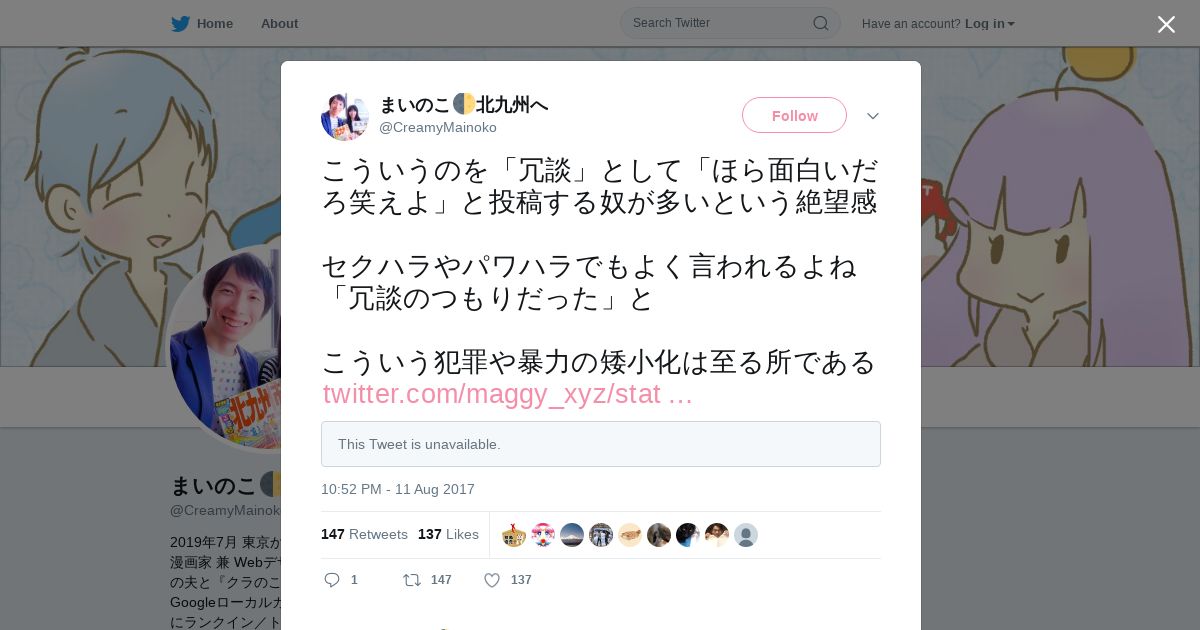The width and height of the screenshot is (1200, 630).
Task: Click the last gray default avatar
Action: pyautogui.click(x=746, y=535)
